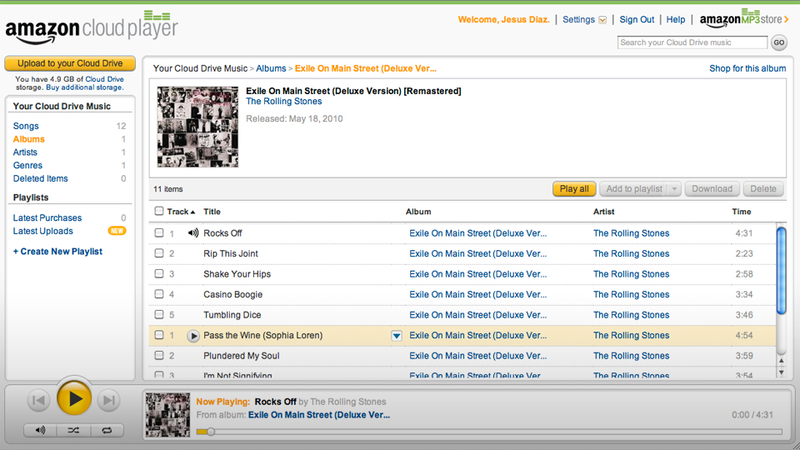Open the Amazon MP3 store logo link
This screenshot has width=800, height=450.
tap(744, 19)
